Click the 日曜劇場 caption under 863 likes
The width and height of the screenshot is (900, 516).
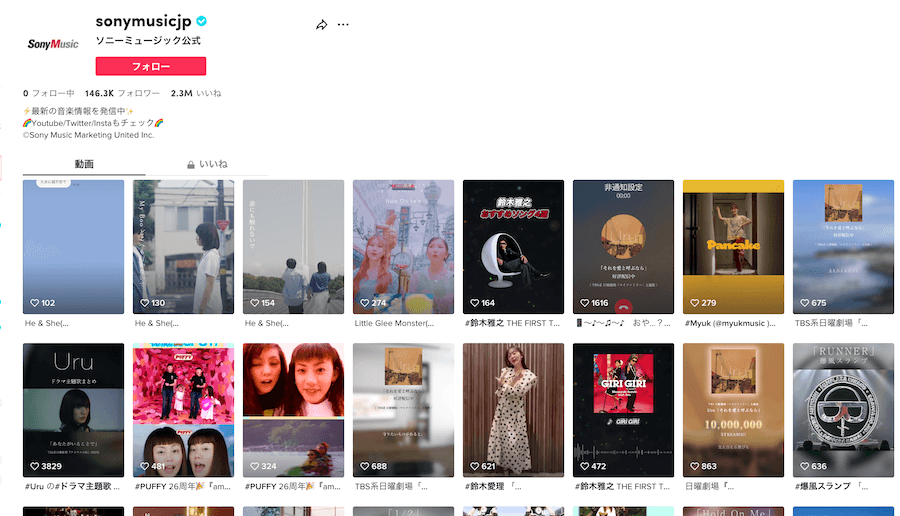pyautogui.click(x=709, y=486)
